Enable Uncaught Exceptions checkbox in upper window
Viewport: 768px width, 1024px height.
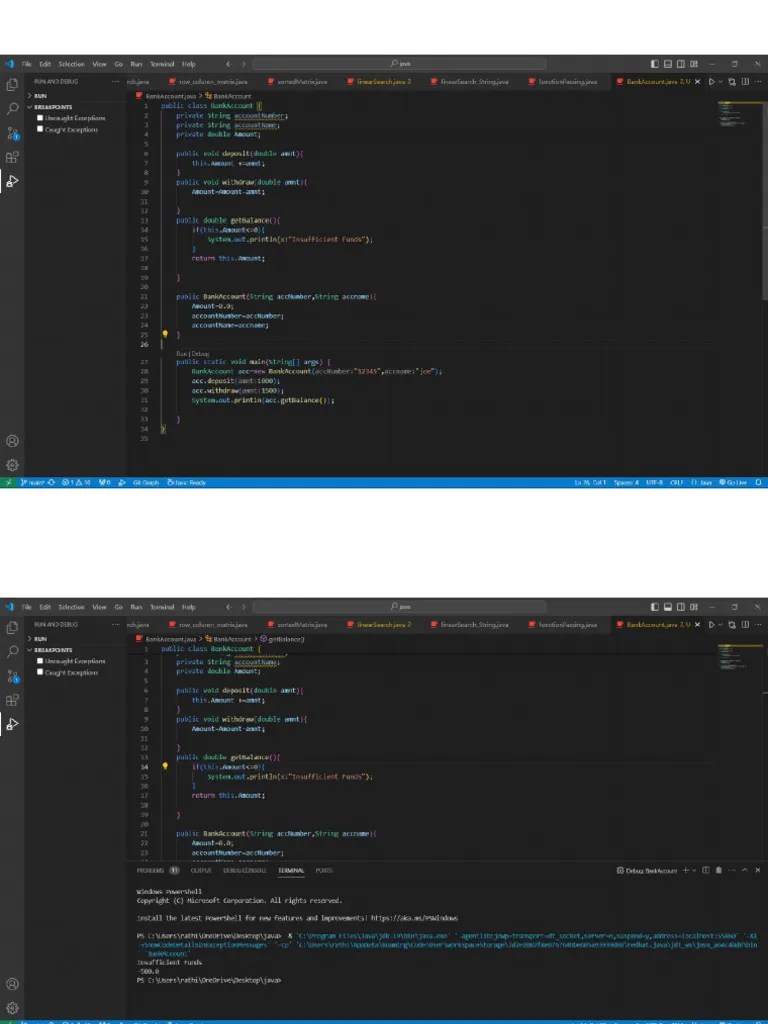(x=40, y=118)
